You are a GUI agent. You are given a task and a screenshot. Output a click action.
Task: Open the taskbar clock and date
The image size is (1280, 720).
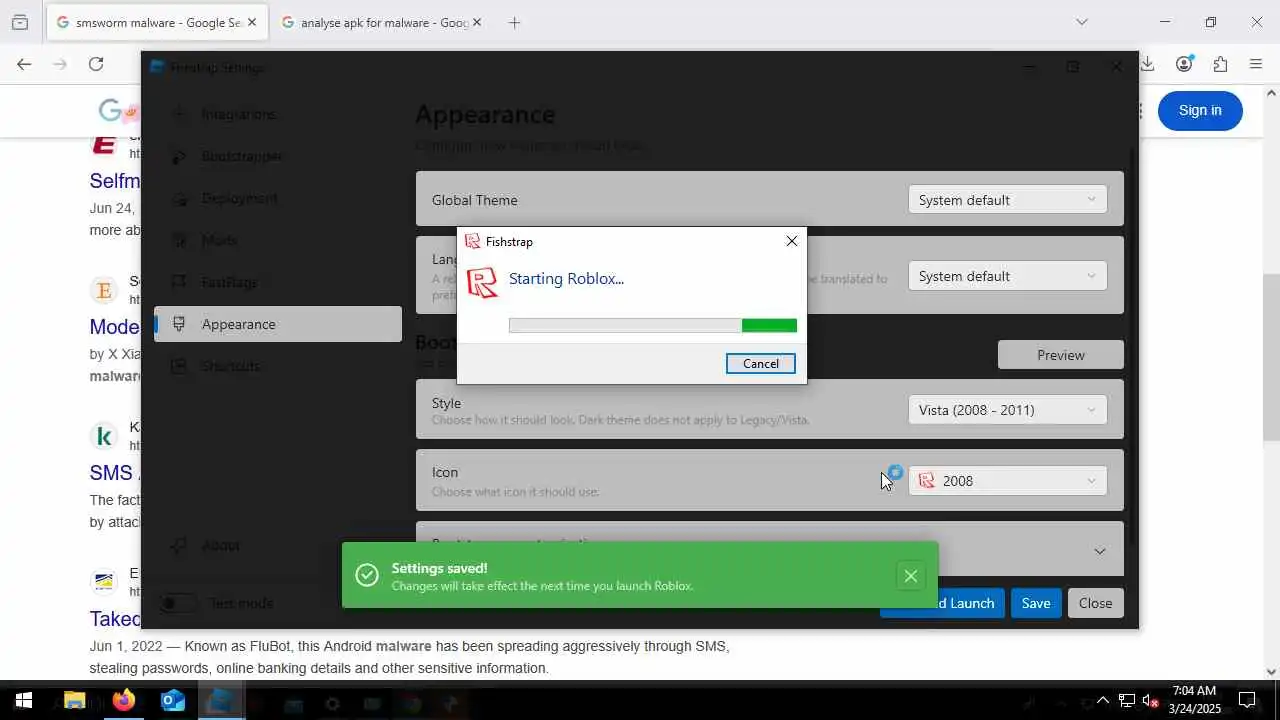tap(1195, 700)
